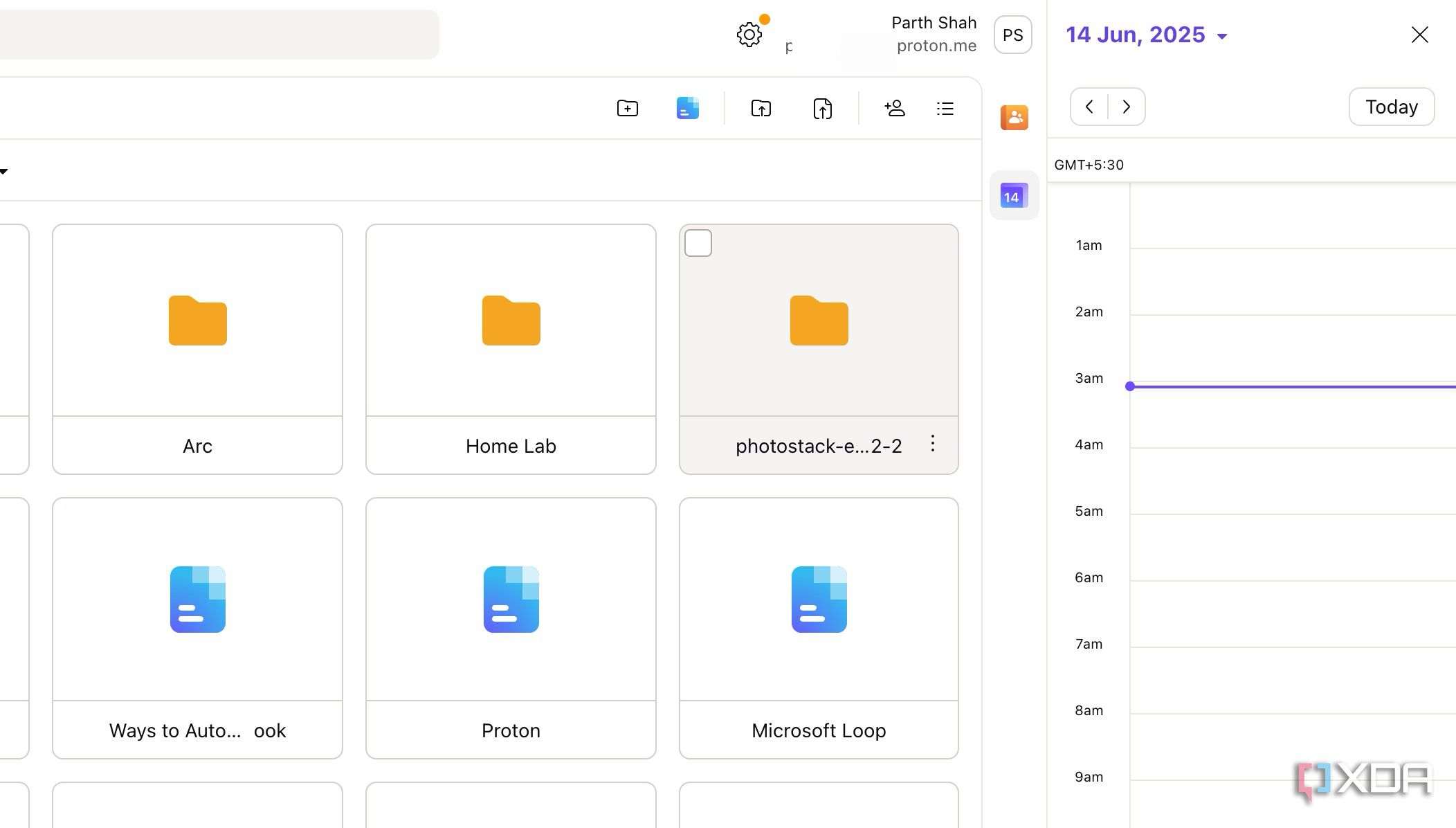
Task: Open the Home Lab folder
Action: [511, 349]
